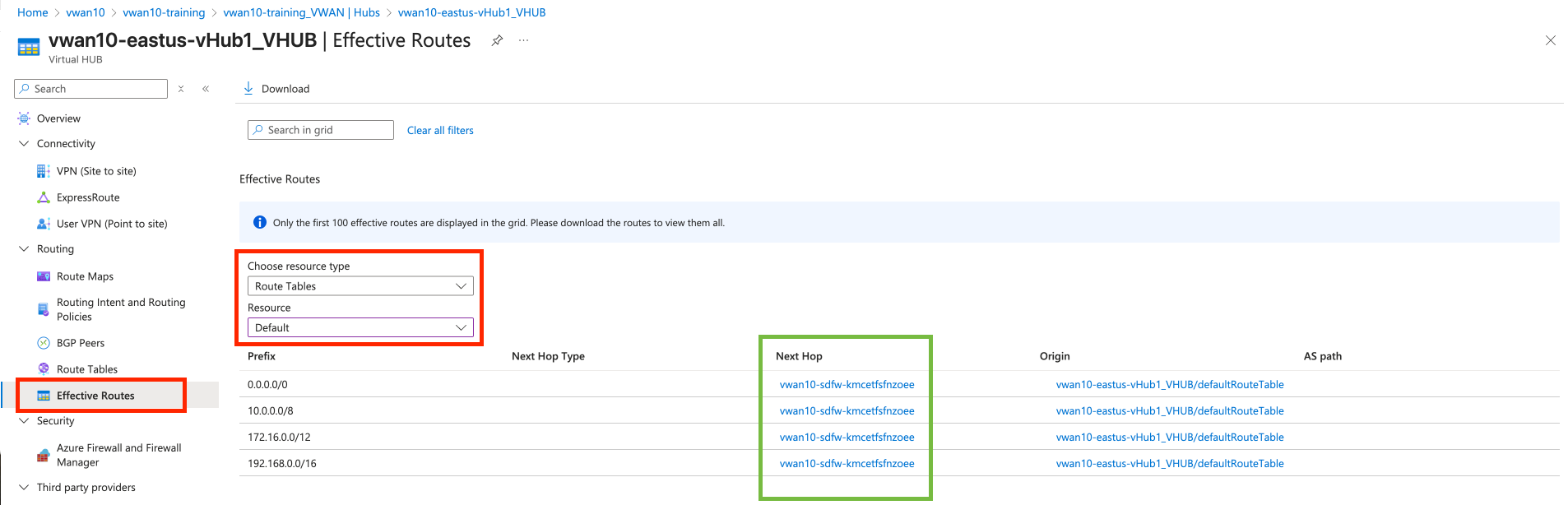Collapse the Connectivity section
Viewport: 1568px width, 505px height.
[x=24, y=143]
